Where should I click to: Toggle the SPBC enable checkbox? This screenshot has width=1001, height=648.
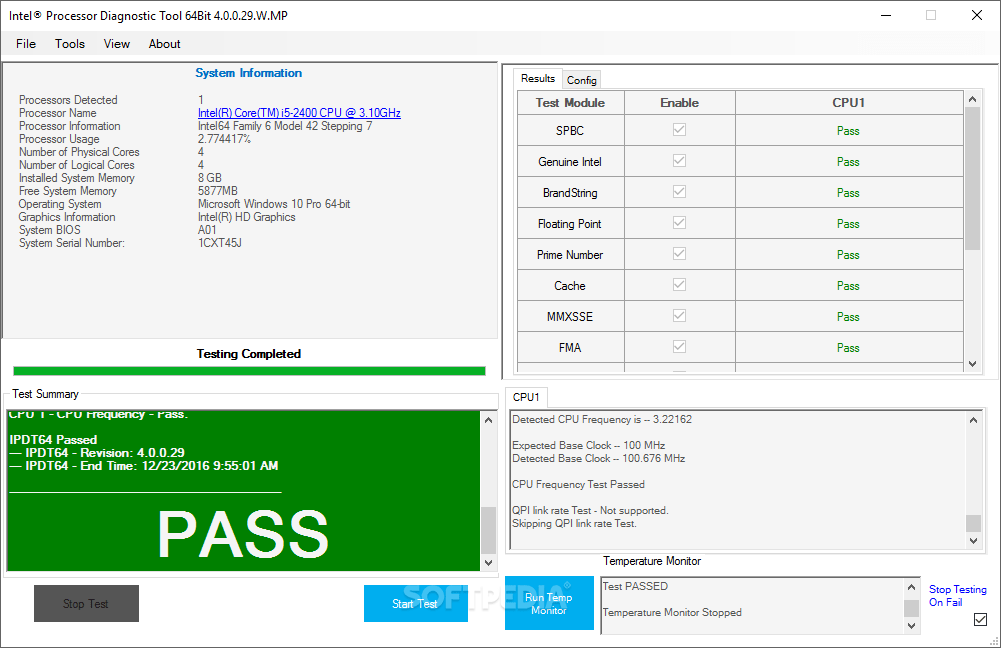tap(679, 130)
